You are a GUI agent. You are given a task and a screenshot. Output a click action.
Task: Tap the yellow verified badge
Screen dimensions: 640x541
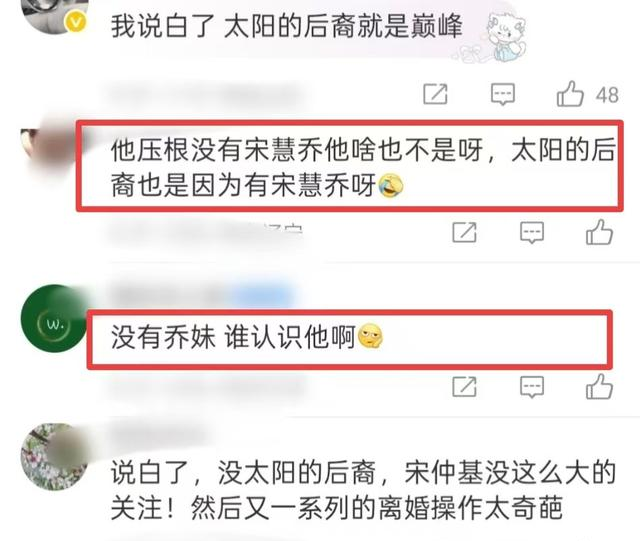click(76, 21)
